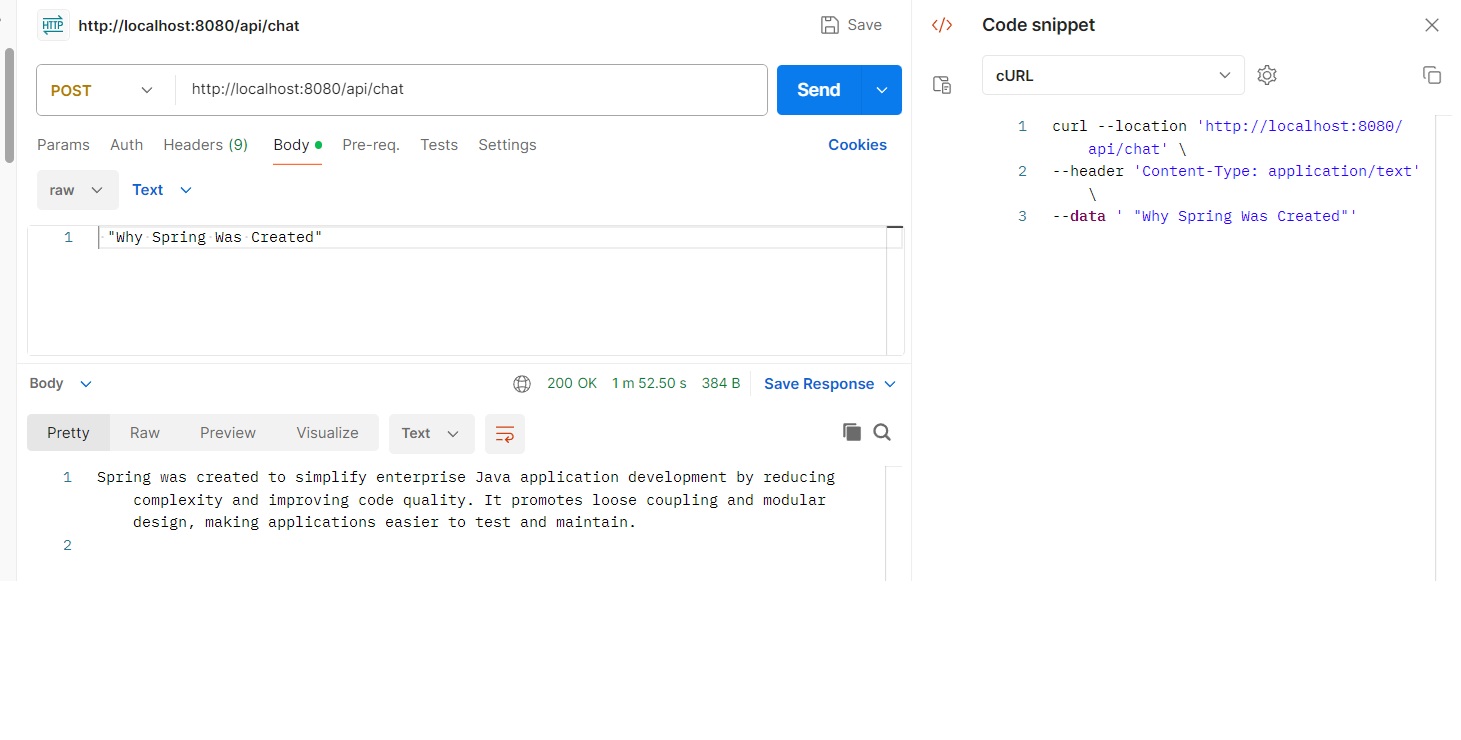This screenshot has height=740, width=1461.
Task: Close the Code snippet panel
Action: coord(1432,25)
